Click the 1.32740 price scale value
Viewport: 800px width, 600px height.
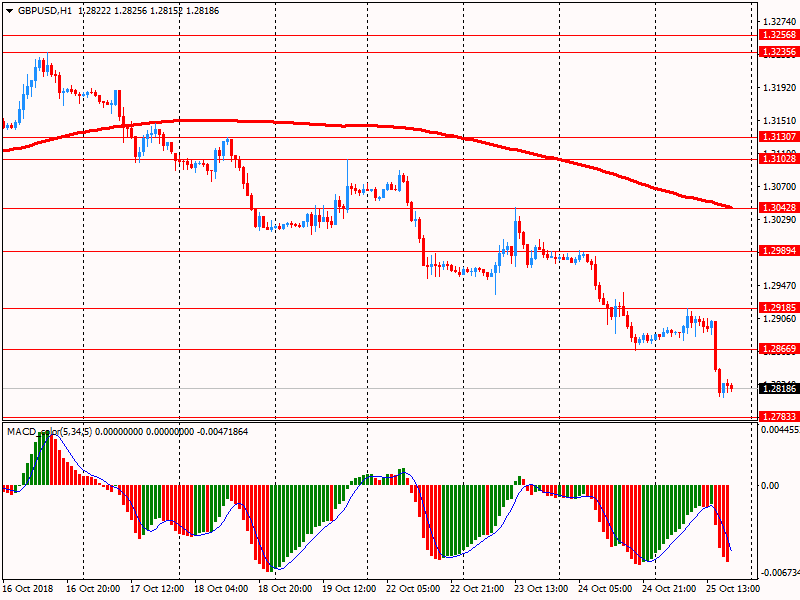[x=779, y=21]
